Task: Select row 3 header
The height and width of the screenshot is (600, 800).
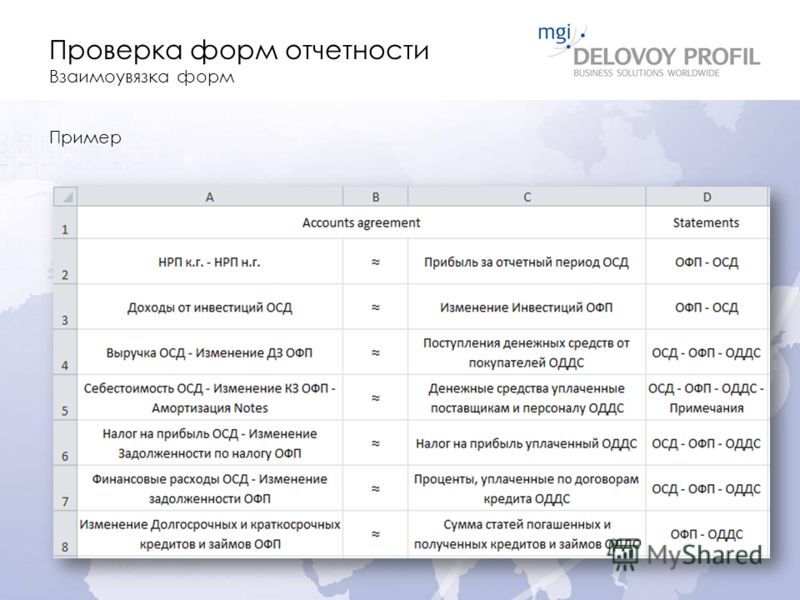Action: pyautogui.click(x=65, y=307)
